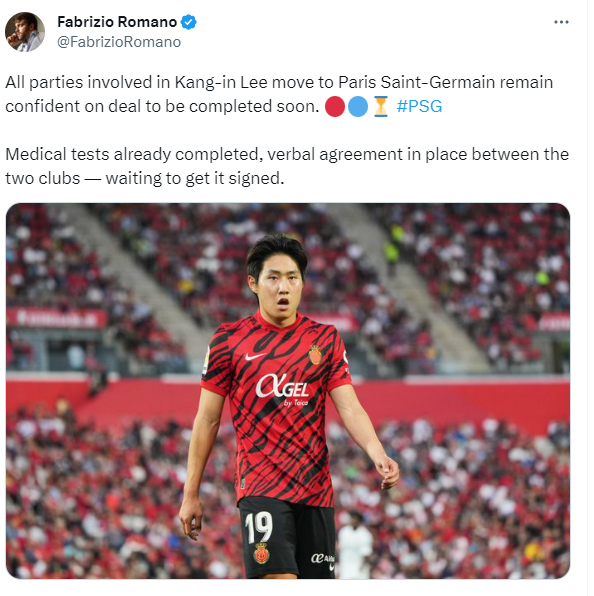Screen dimensions: 594x596
Task: Click the hourglass emoji
Action: (381, 106)
